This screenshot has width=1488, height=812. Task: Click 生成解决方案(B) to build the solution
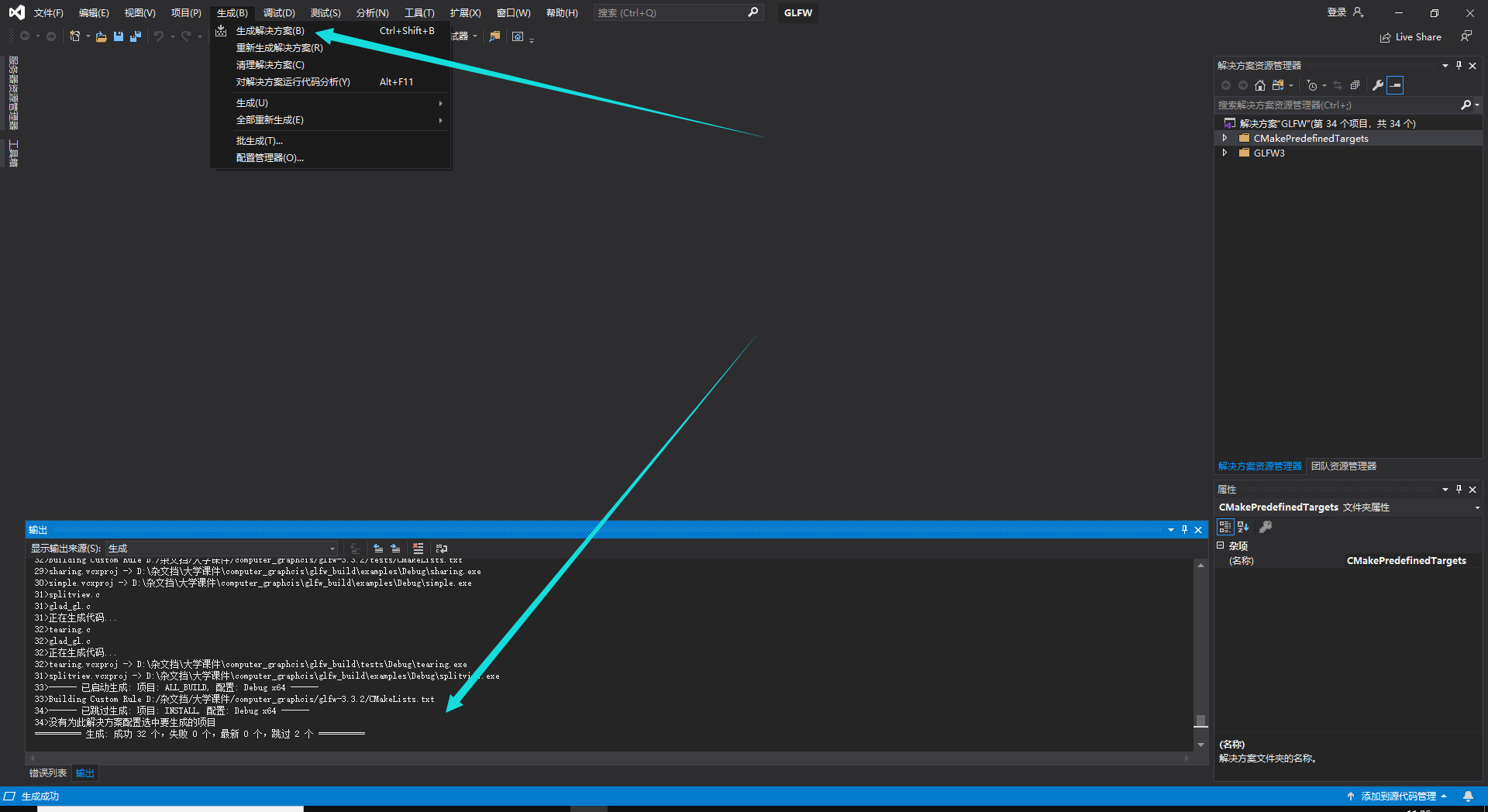[270, 30]
